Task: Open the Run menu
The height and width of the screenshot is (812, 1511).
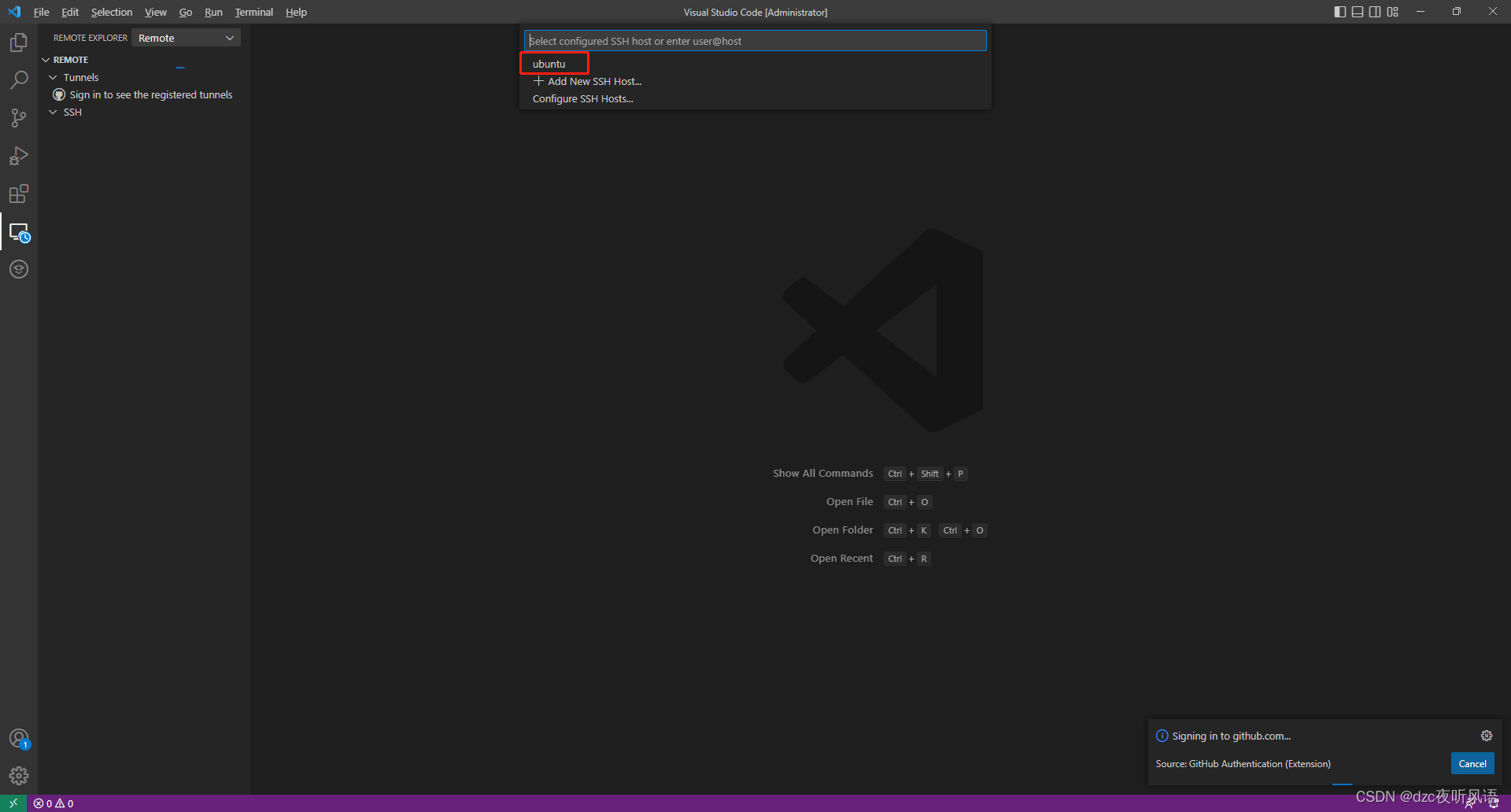Action: [x=213, y=12]
